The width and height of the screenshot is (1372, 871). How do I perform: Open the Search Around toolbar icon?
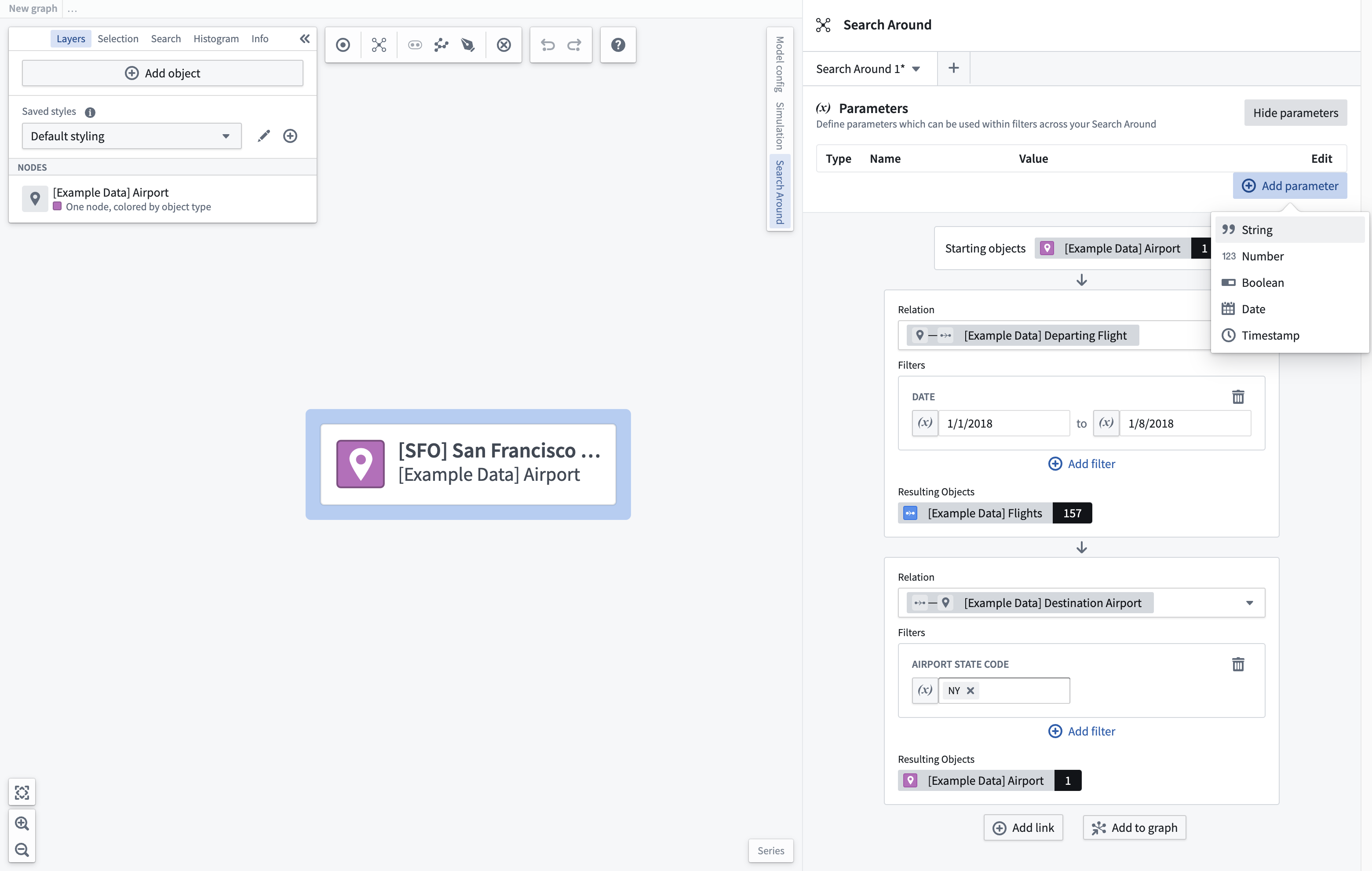(x=379, y=45)
